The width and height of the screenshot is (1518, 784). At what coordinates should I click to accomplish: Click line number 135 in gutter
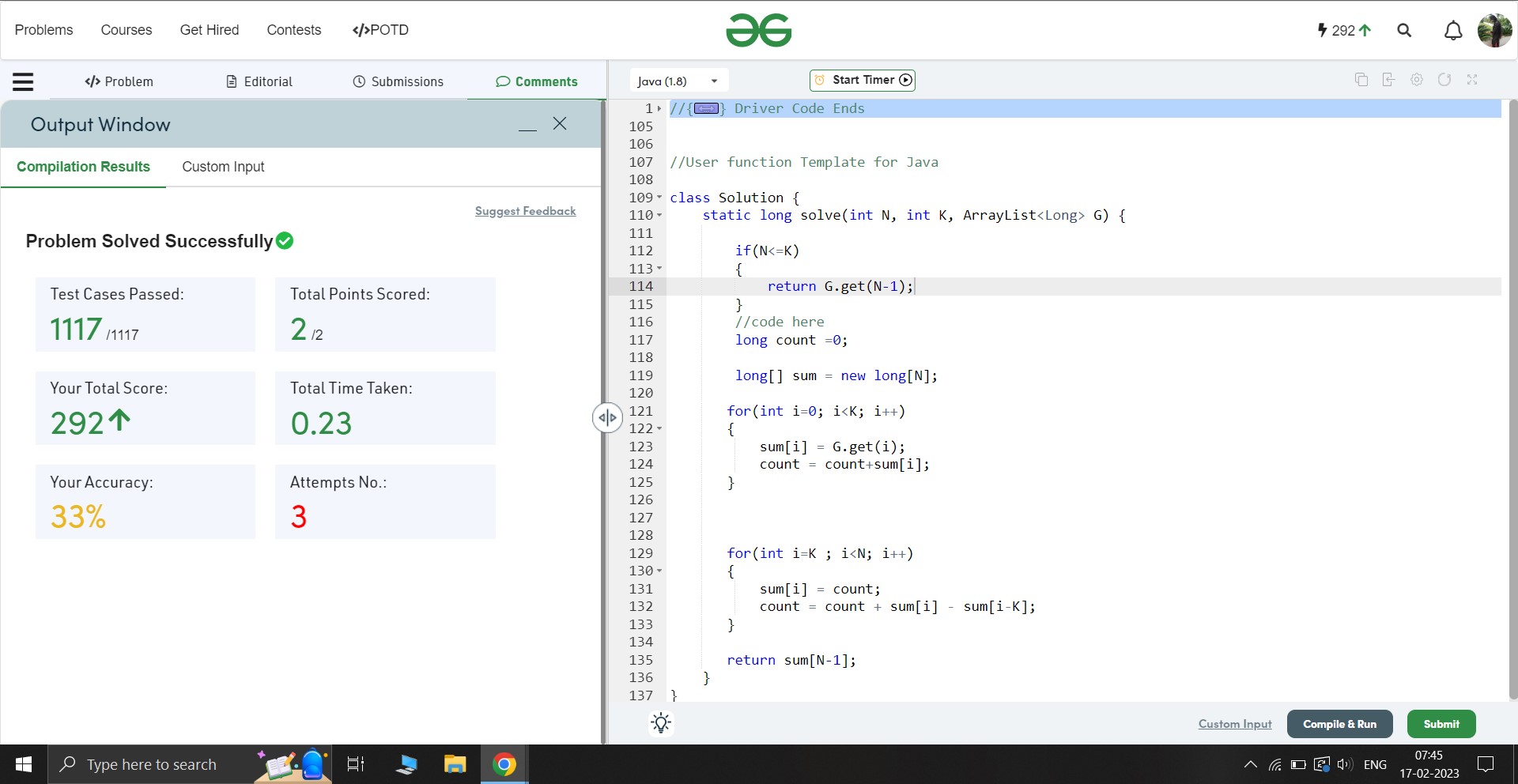click(x=640, y=660)
